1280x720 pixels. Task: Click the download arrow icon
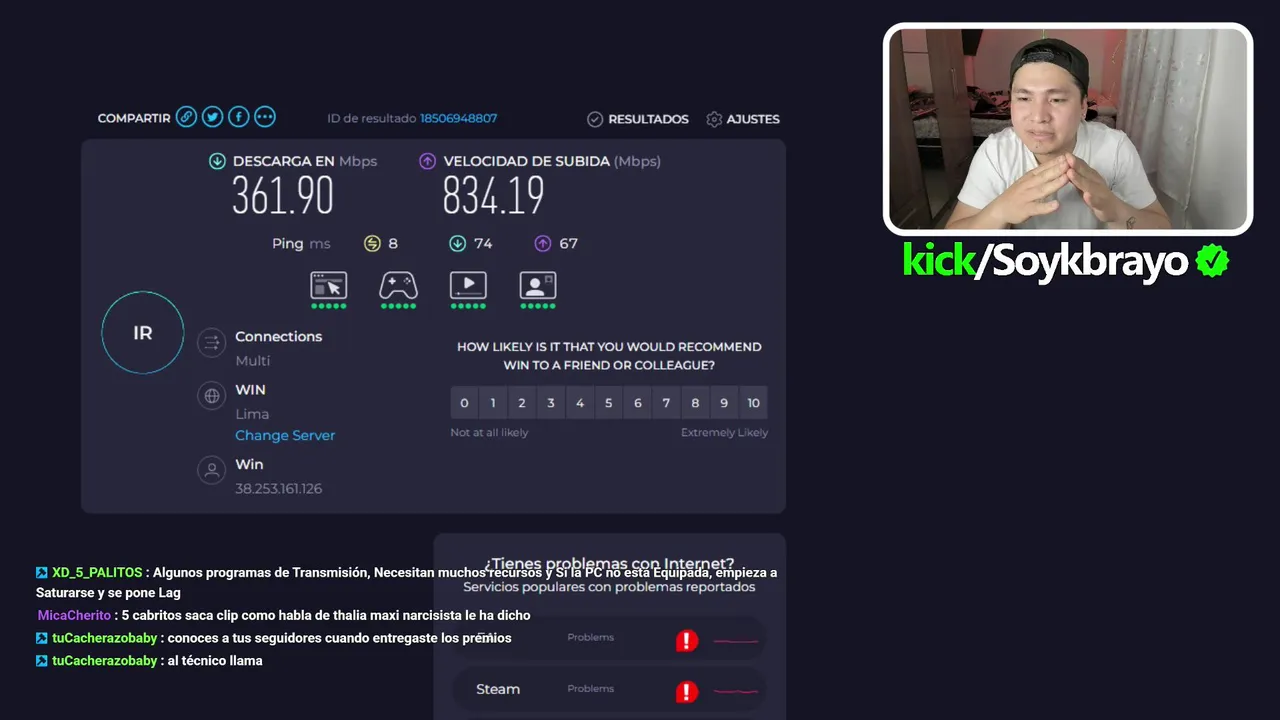coord(217,161)
